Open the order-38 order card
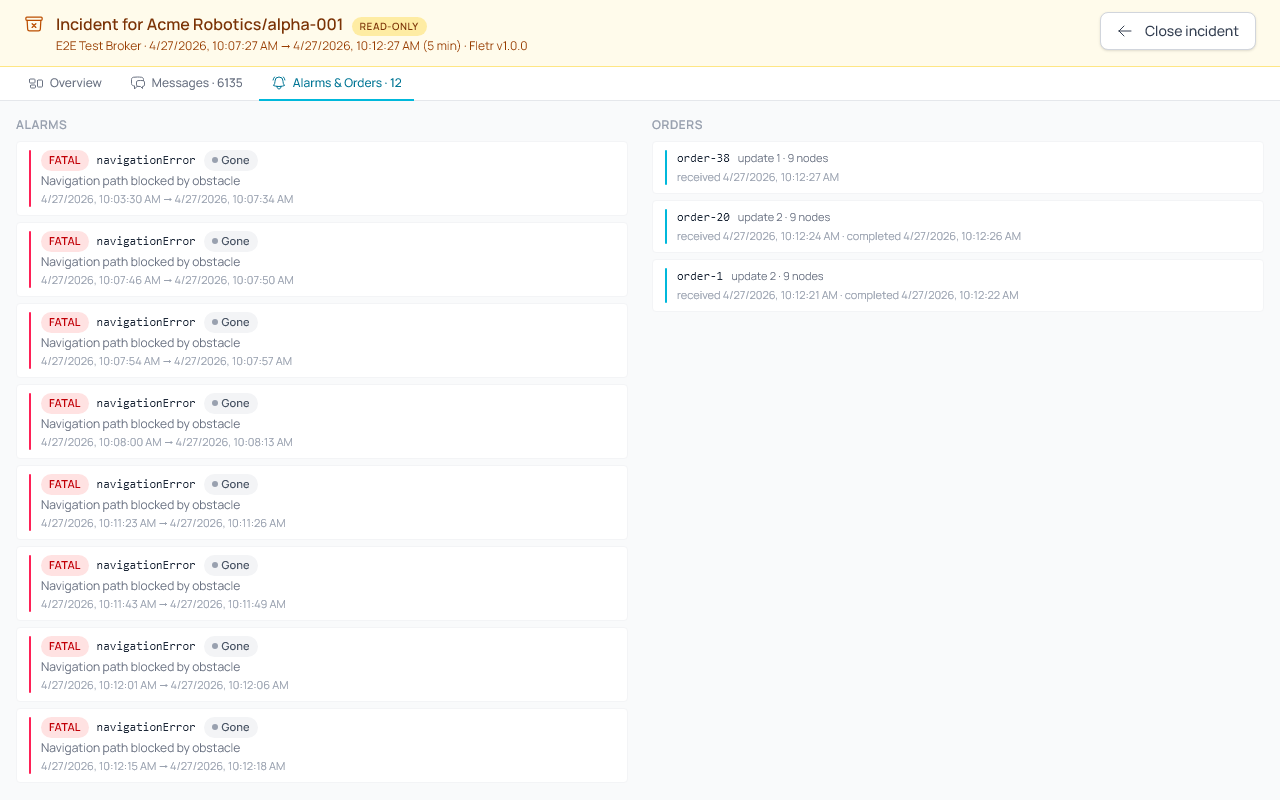Viewport: 1280px width, 800px height. [x=958, y=167]
